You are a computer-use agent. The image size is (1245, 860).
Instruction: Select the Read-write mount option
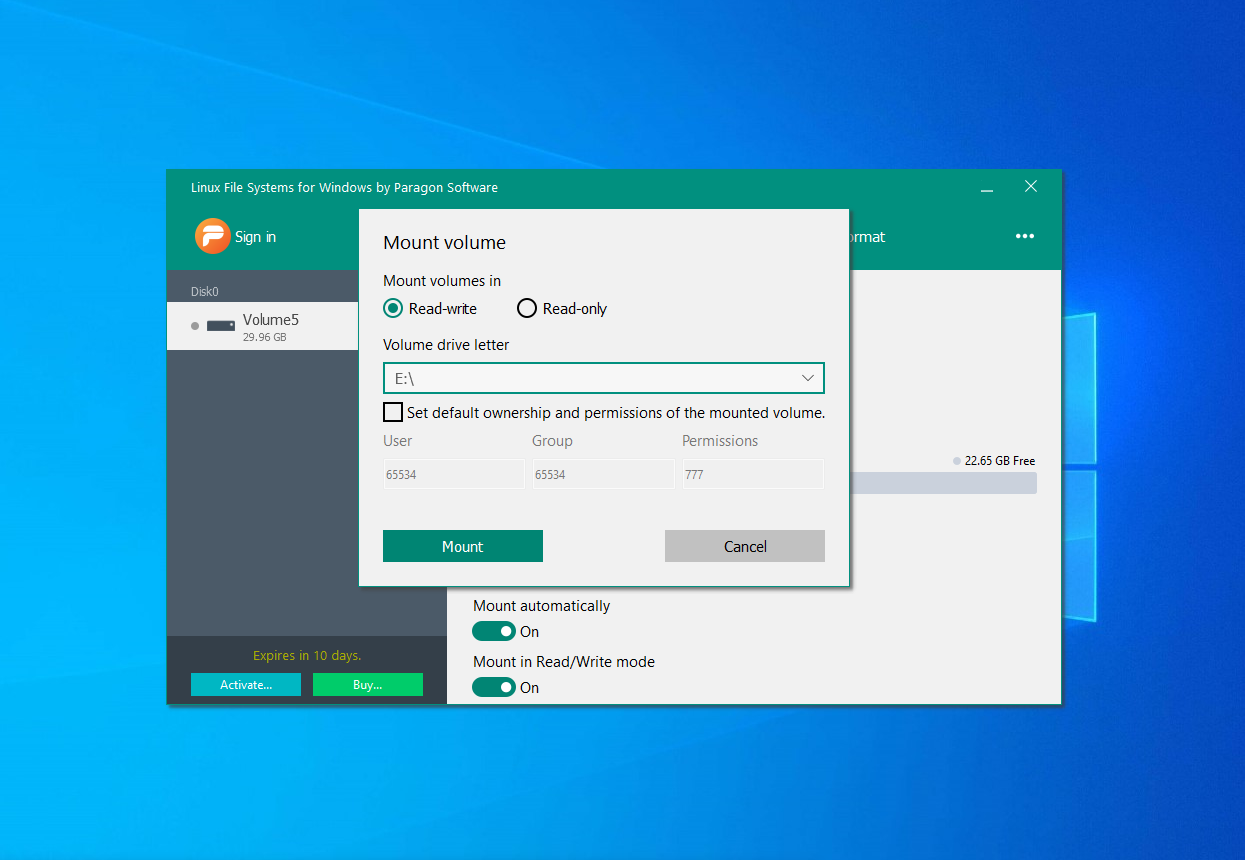(393, 308)
